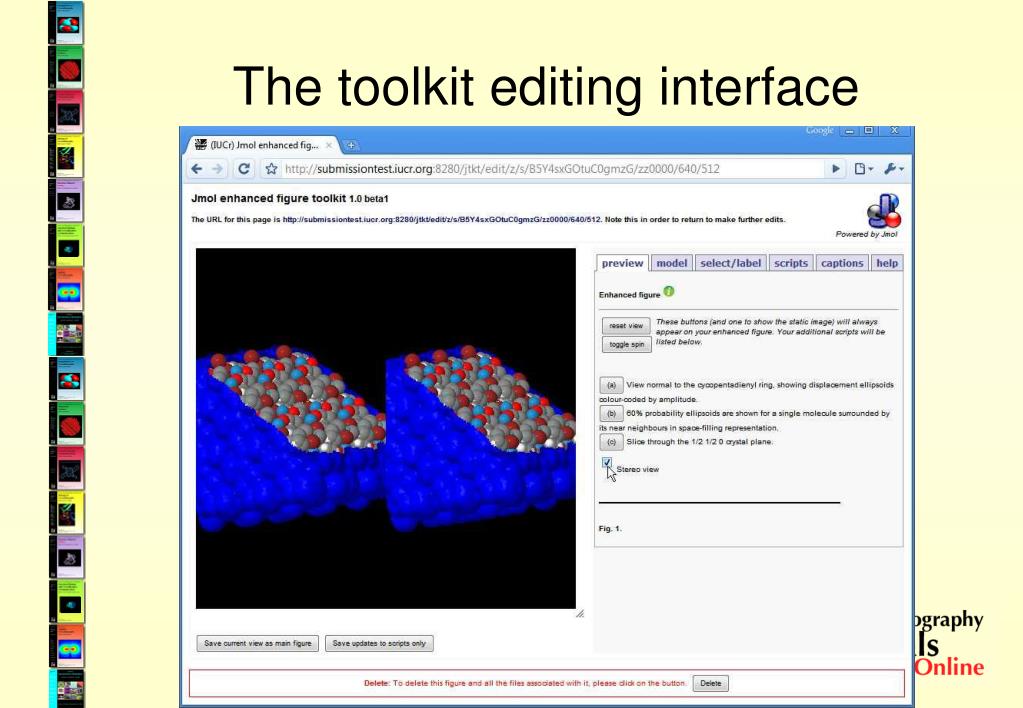Viewport: 1023px width, 708px height.
Task: Click the resize handle of Jmol viewer
Action: [580, 613]
